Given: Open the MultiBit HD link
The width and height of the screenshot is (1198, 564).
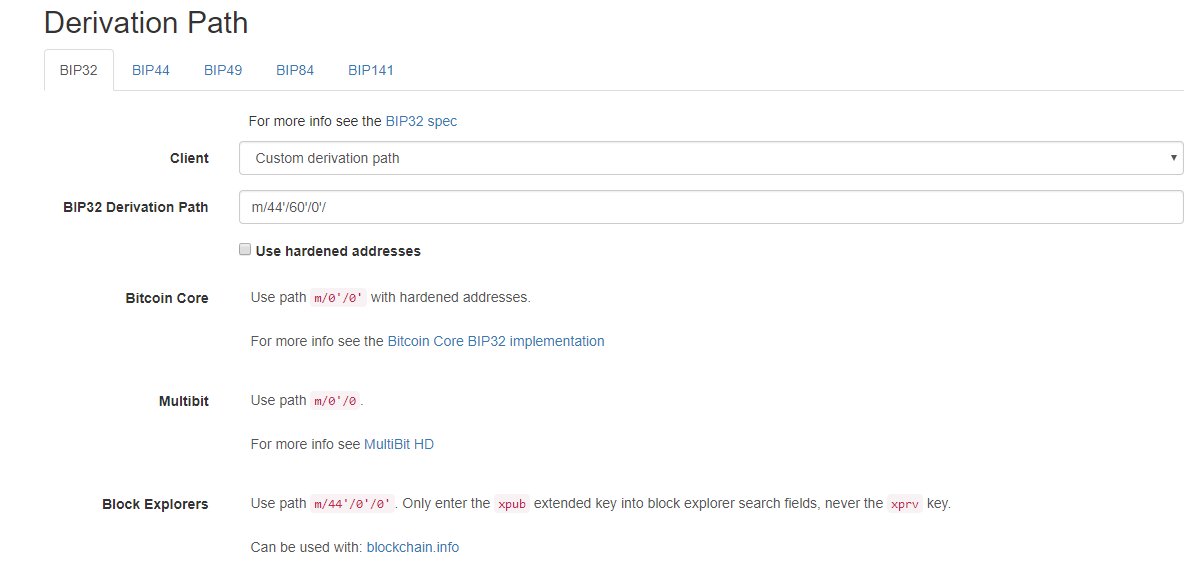Looking at the screenshot, I should 399,444.
